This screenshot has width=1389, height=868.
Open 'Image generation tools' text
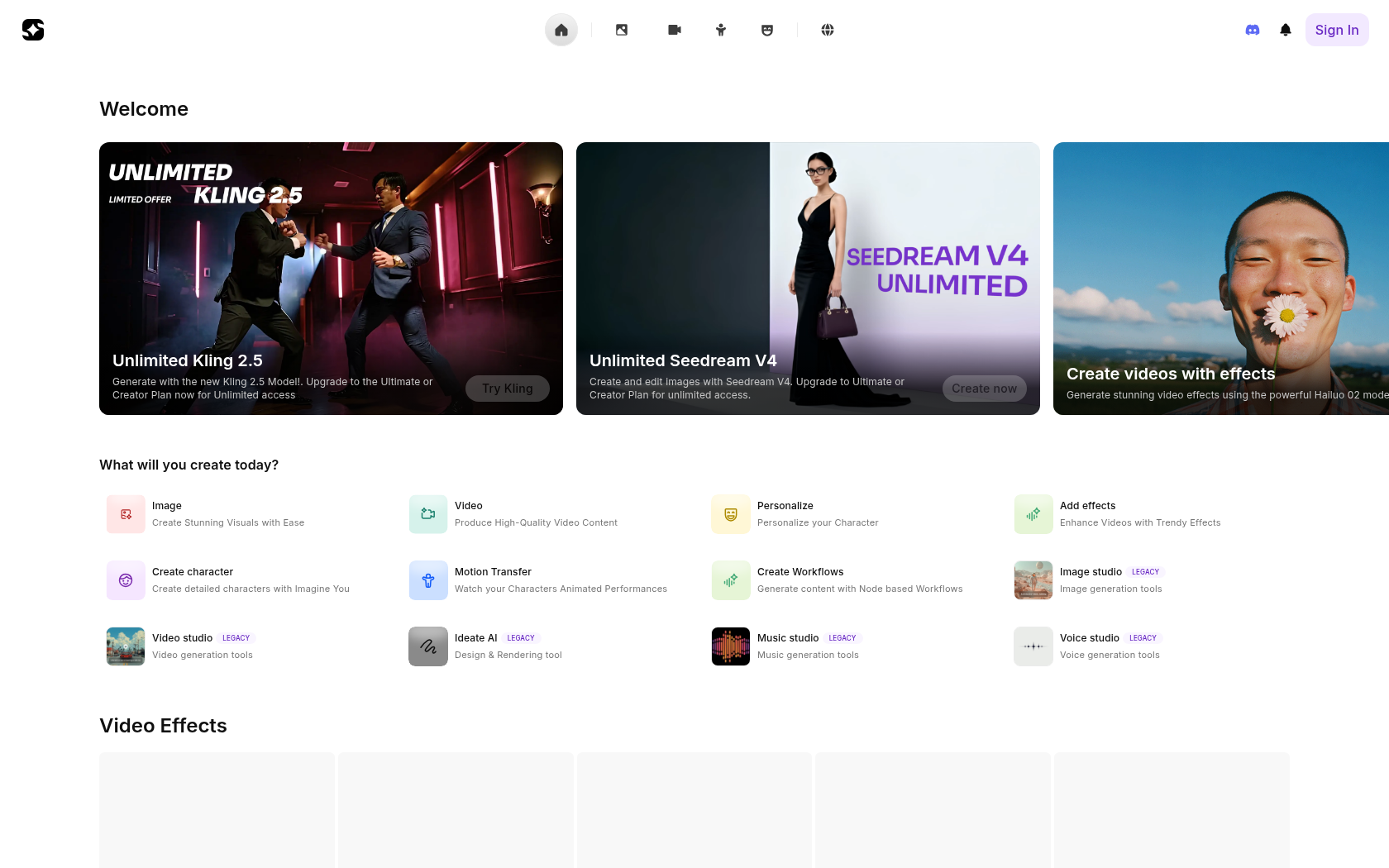coord(1110,589)
